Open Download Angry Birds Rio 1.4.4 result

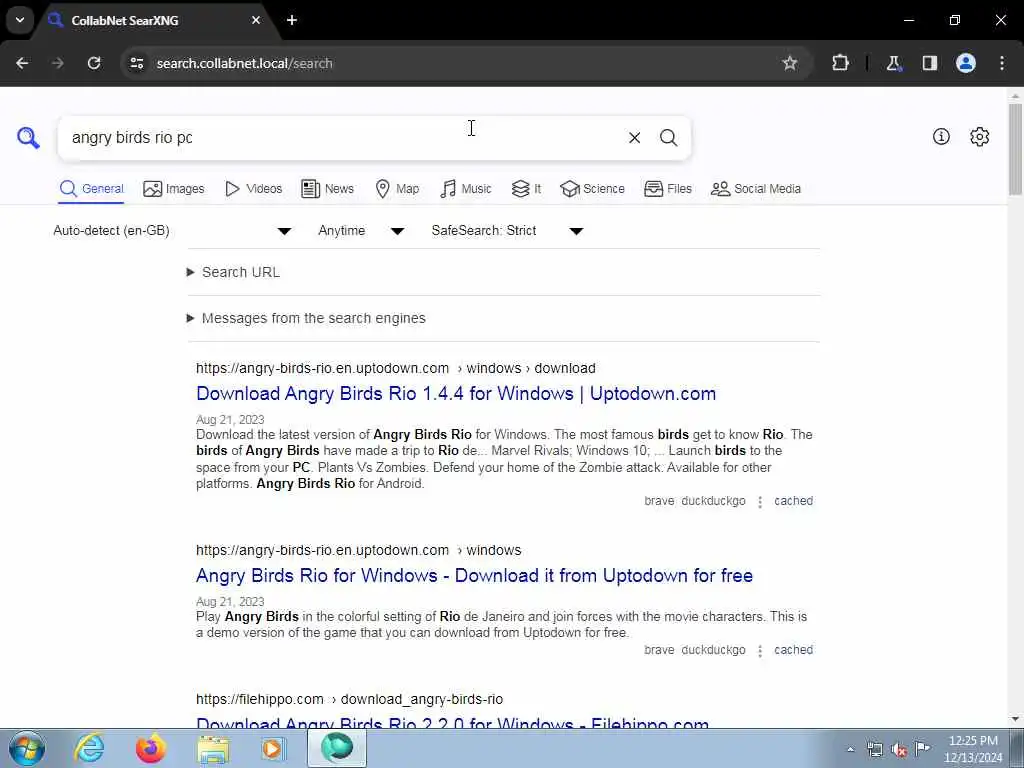(456, 394)
